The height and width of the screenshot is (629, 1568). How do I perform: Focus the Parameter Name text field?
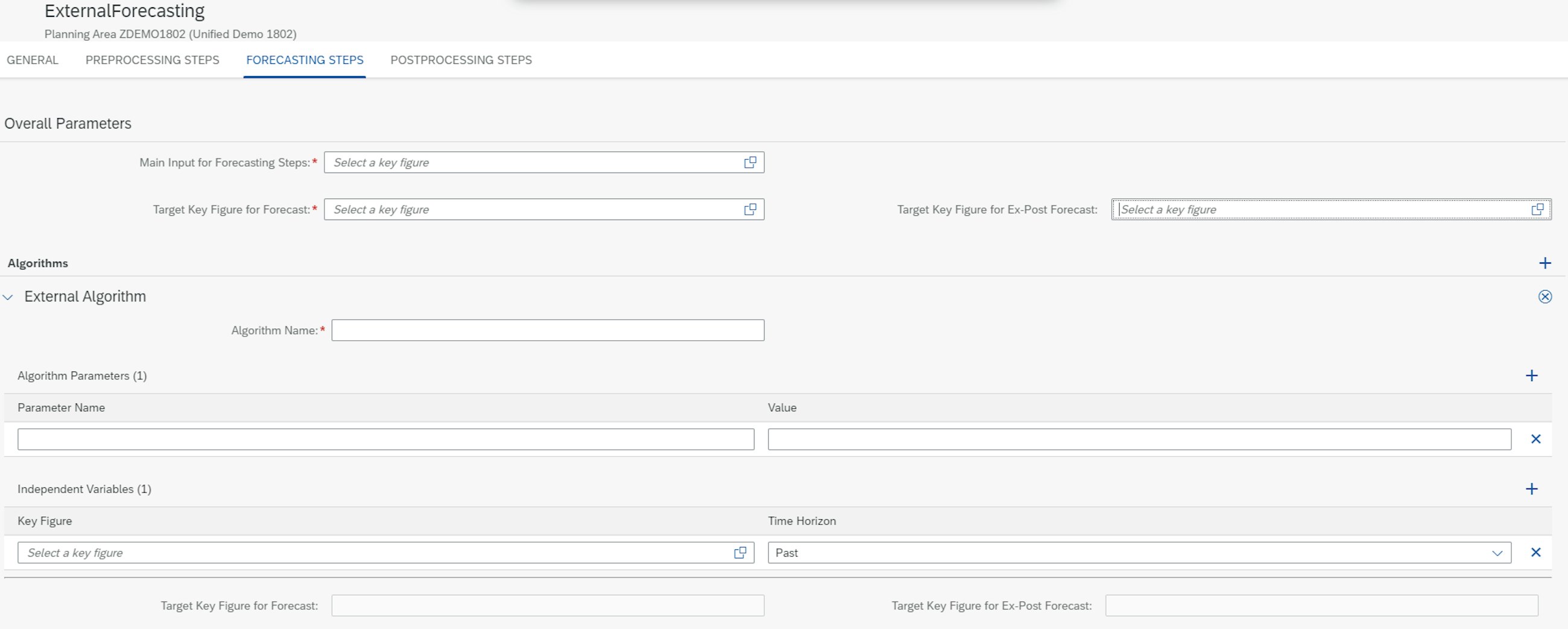(385, 440)
